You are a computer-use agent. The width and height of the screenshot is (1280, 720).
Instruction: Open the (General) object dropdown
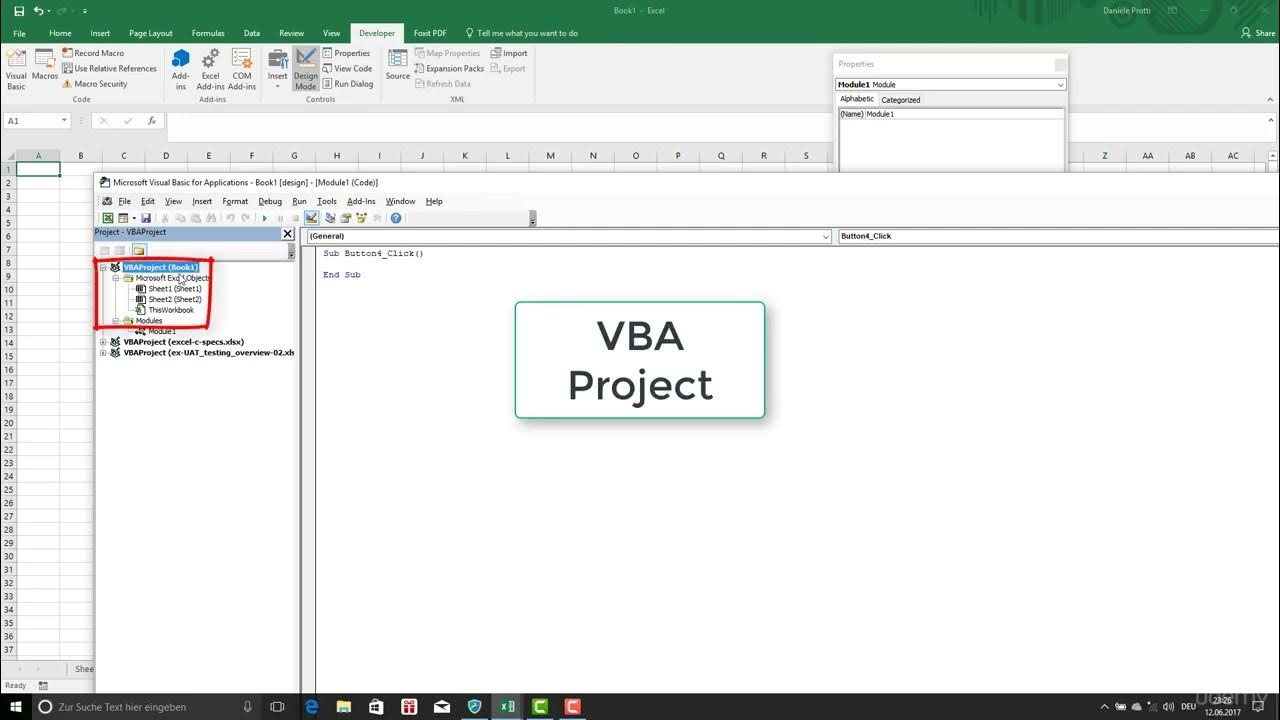tap(825, 237)
